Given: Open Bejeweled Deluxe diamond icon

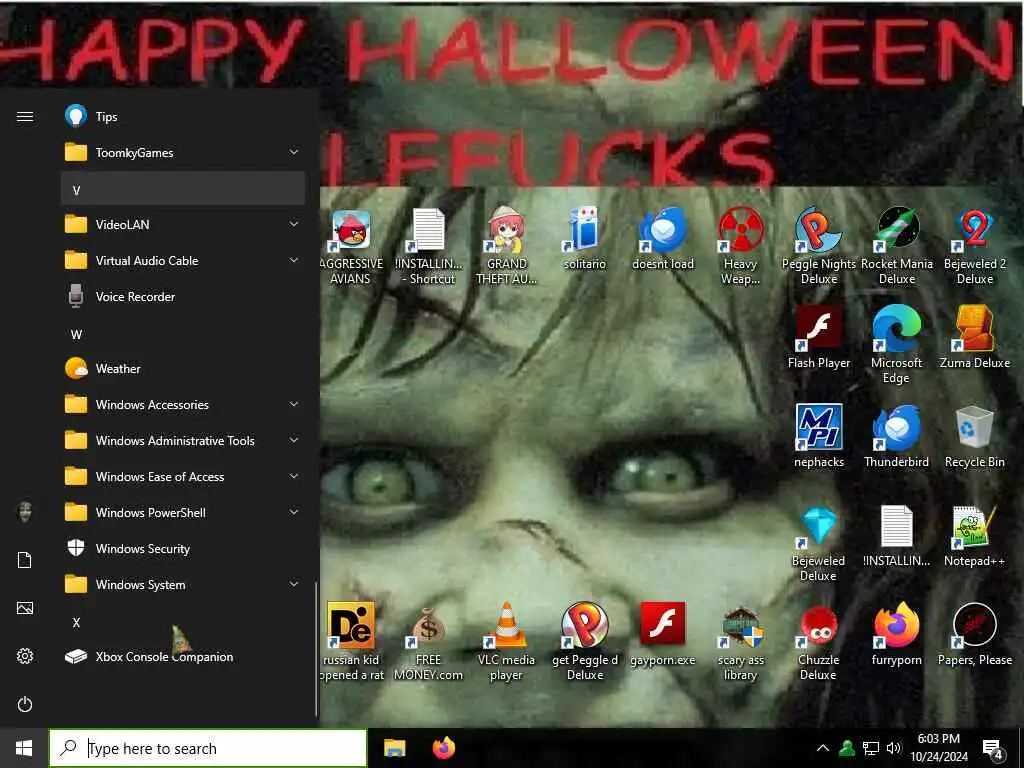Looking at the screenshot, I should coord(819,543).
